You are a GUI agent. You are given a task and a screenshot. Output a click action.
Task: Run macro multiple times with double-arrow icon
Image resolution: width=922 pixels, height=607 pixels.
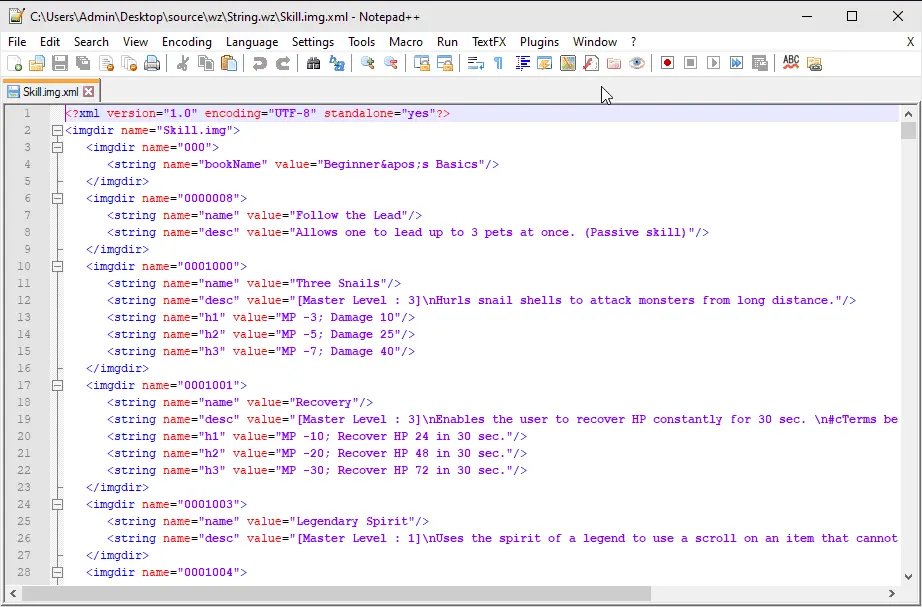tap(736, 64)
